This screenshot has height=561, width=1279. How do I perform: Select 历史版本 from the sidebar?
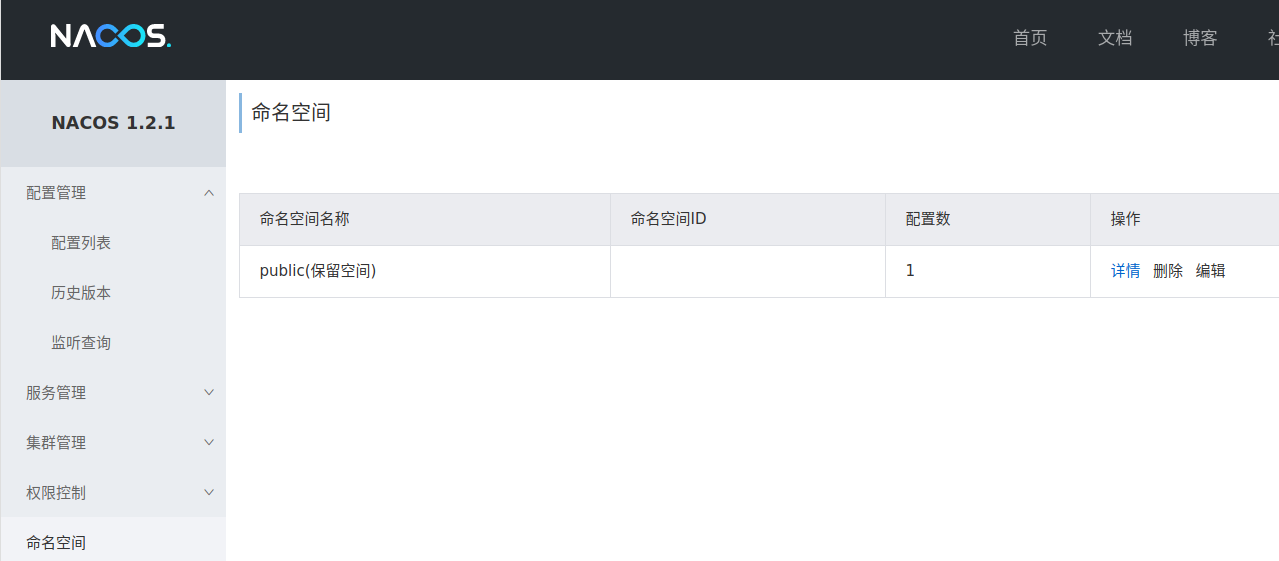(x=81, y=293)
